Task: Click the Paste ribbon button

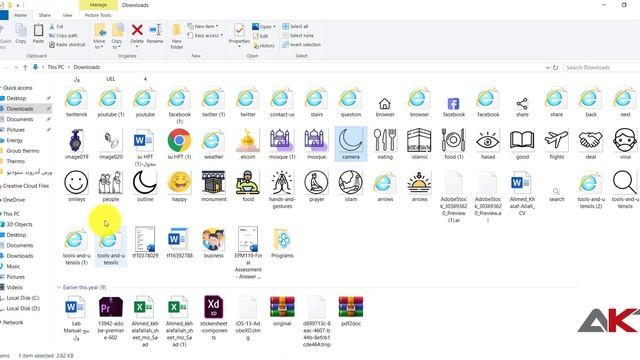Action: 38,33
